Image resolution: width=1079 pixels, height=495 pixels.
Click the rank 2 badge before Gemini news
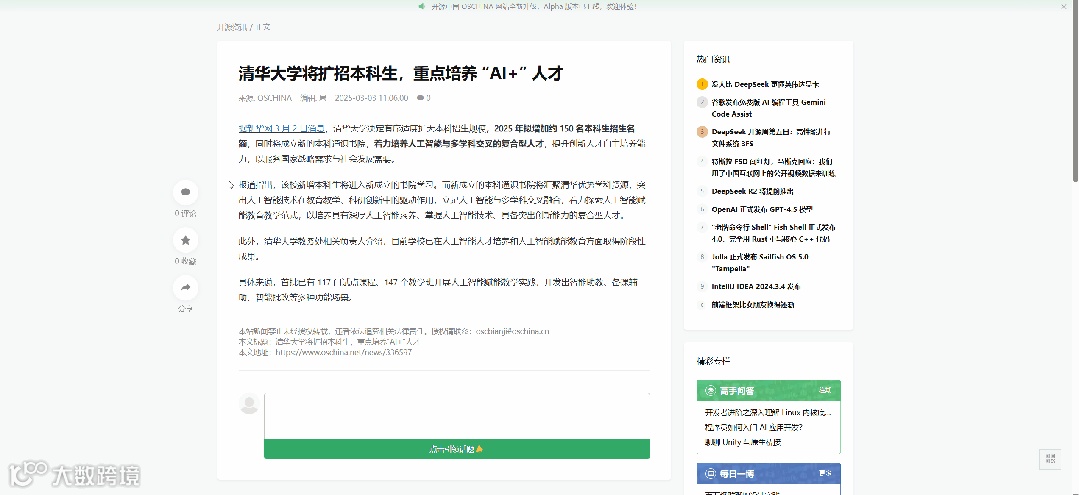702,102
